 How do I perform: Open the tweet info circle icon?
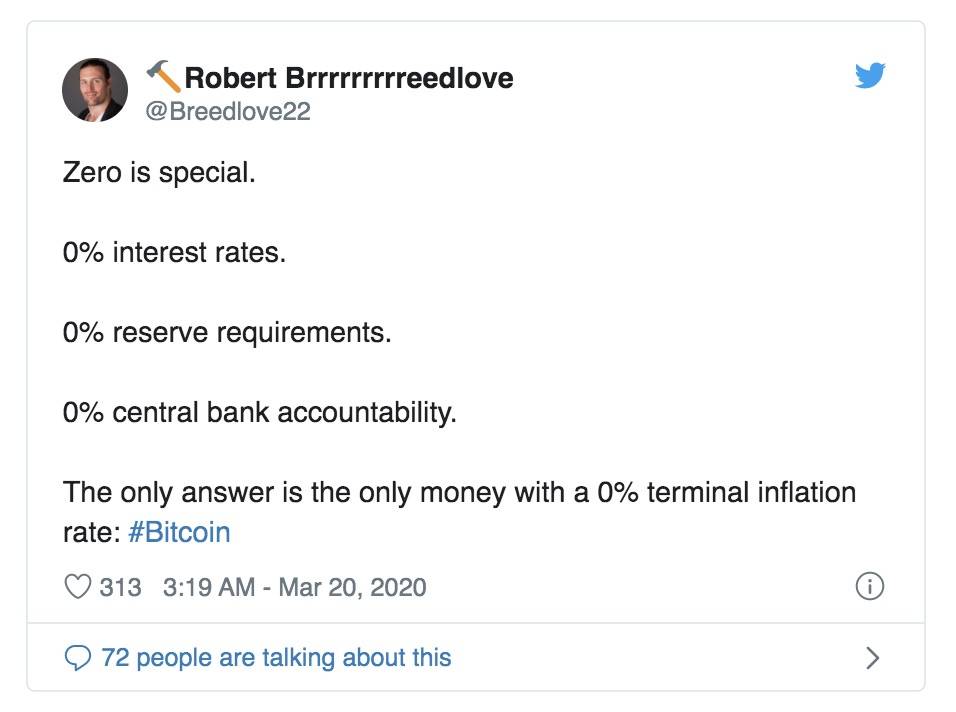click(869, 586)
